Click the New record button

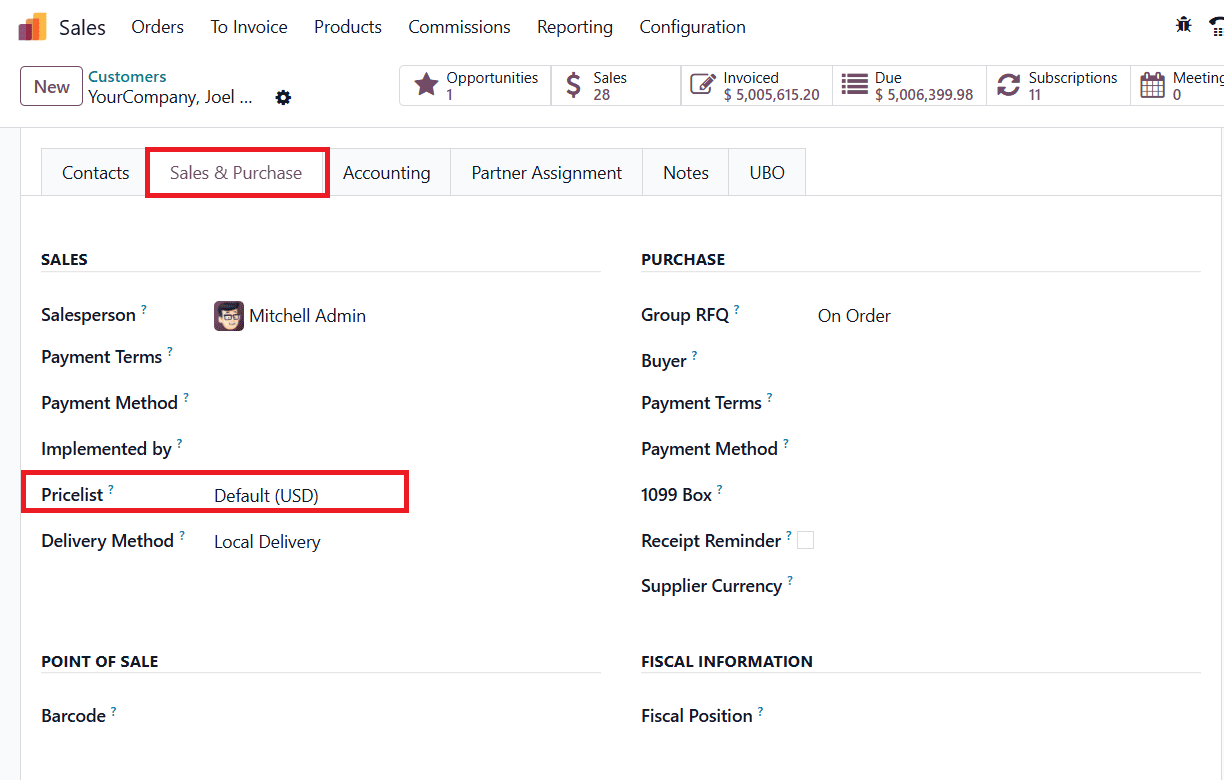51,86
